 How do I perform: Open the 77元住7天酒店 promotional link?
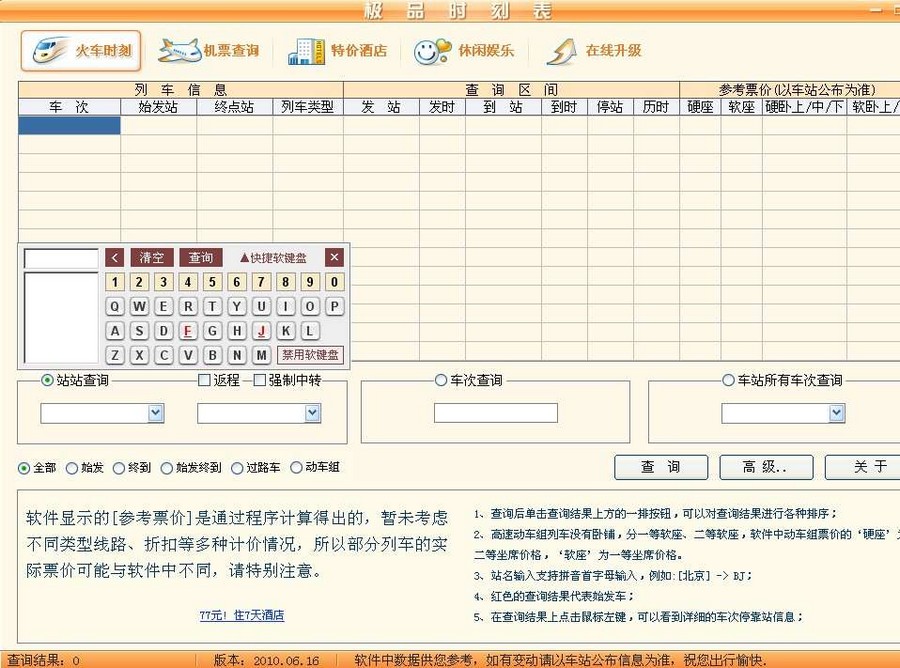(x=241, y=617)
